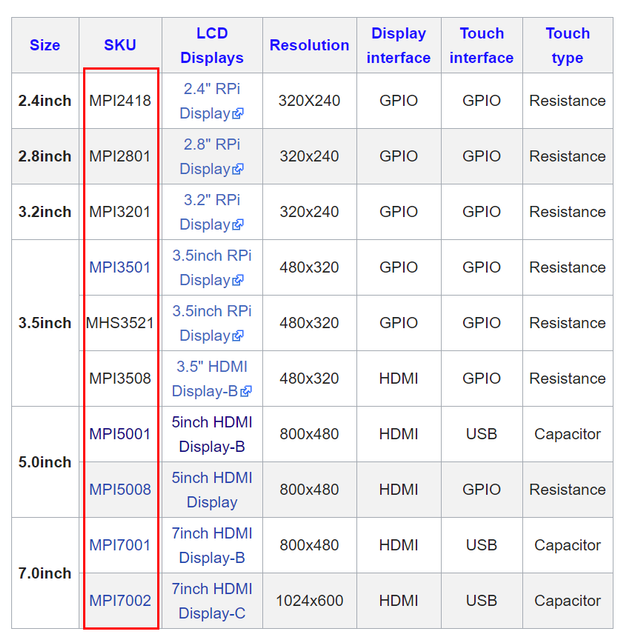Select the 5.0inch size cell
The height and width of the screenshot is (640, 624).
tap(45, 462)
